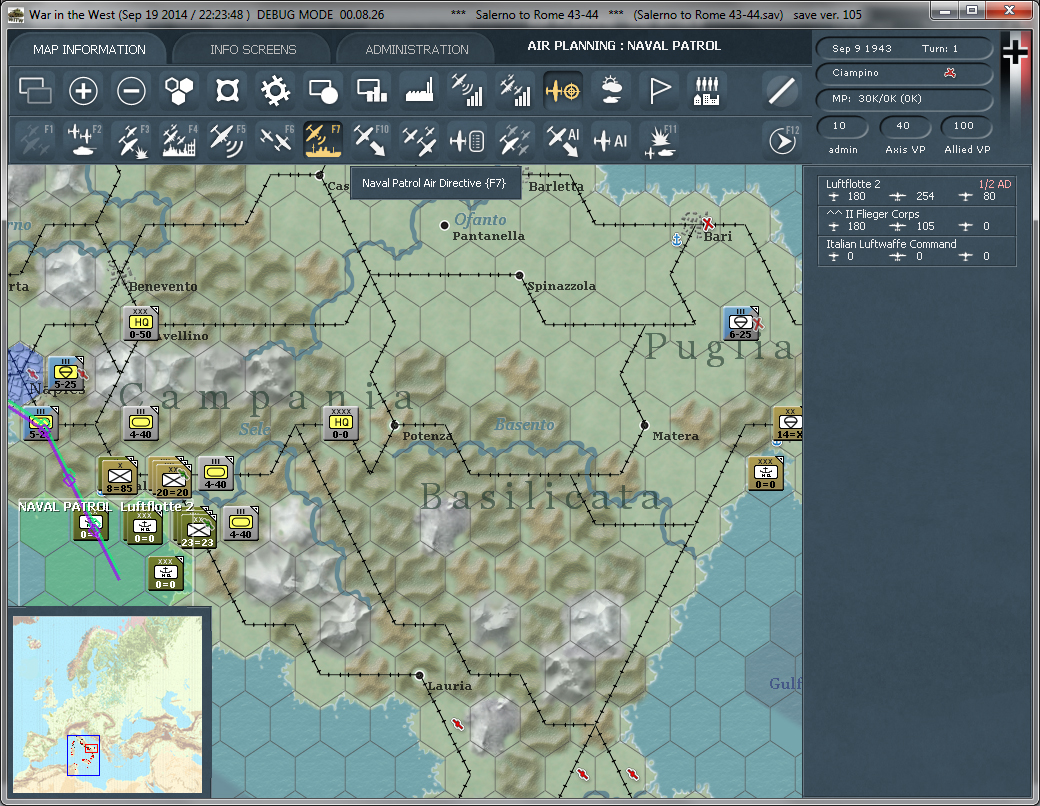Select the F7 naval patrol directive
The width and height of the screenshot is (1040, 806).
(324, 140)
